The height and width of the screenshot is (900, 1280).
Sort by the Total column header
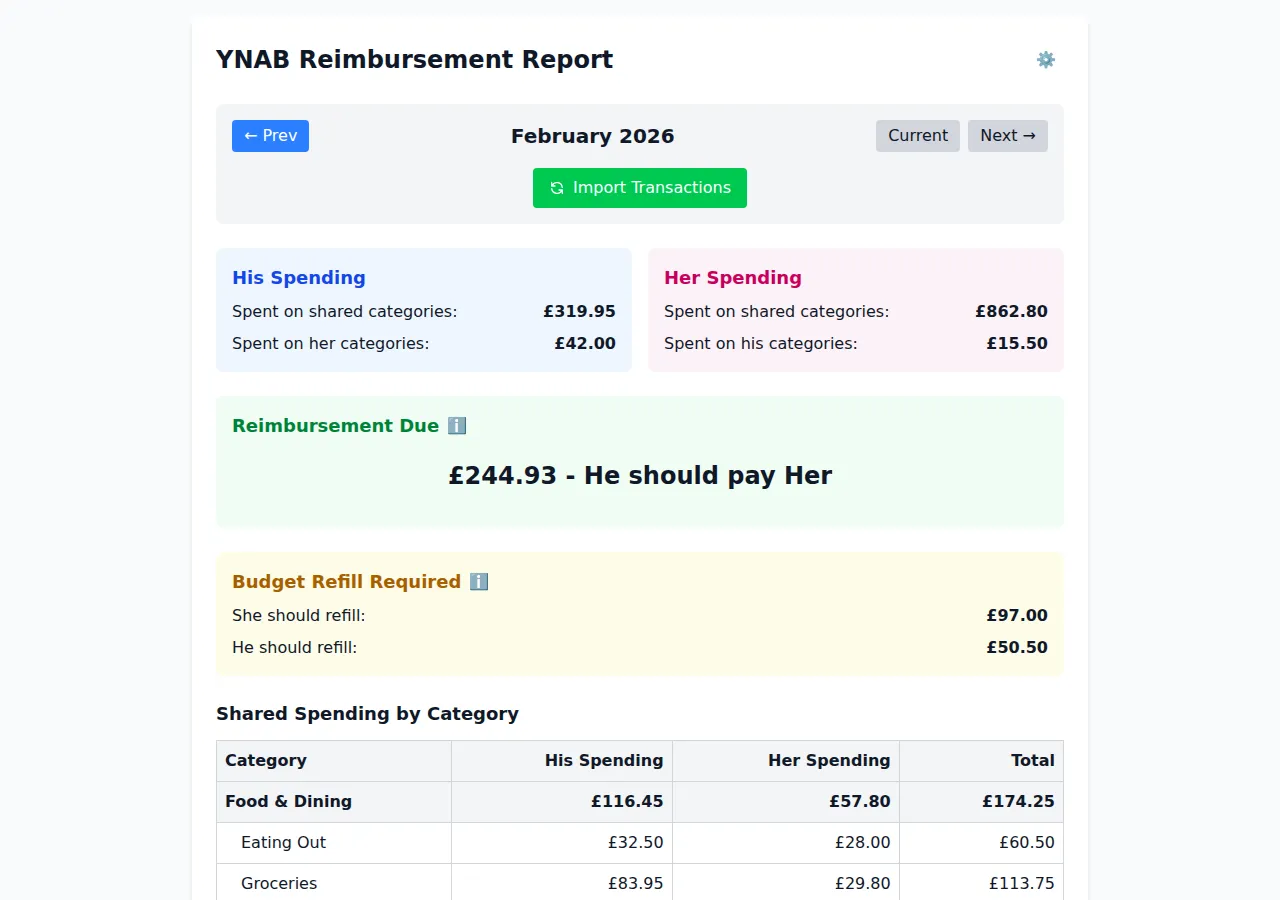[1032, 760]
